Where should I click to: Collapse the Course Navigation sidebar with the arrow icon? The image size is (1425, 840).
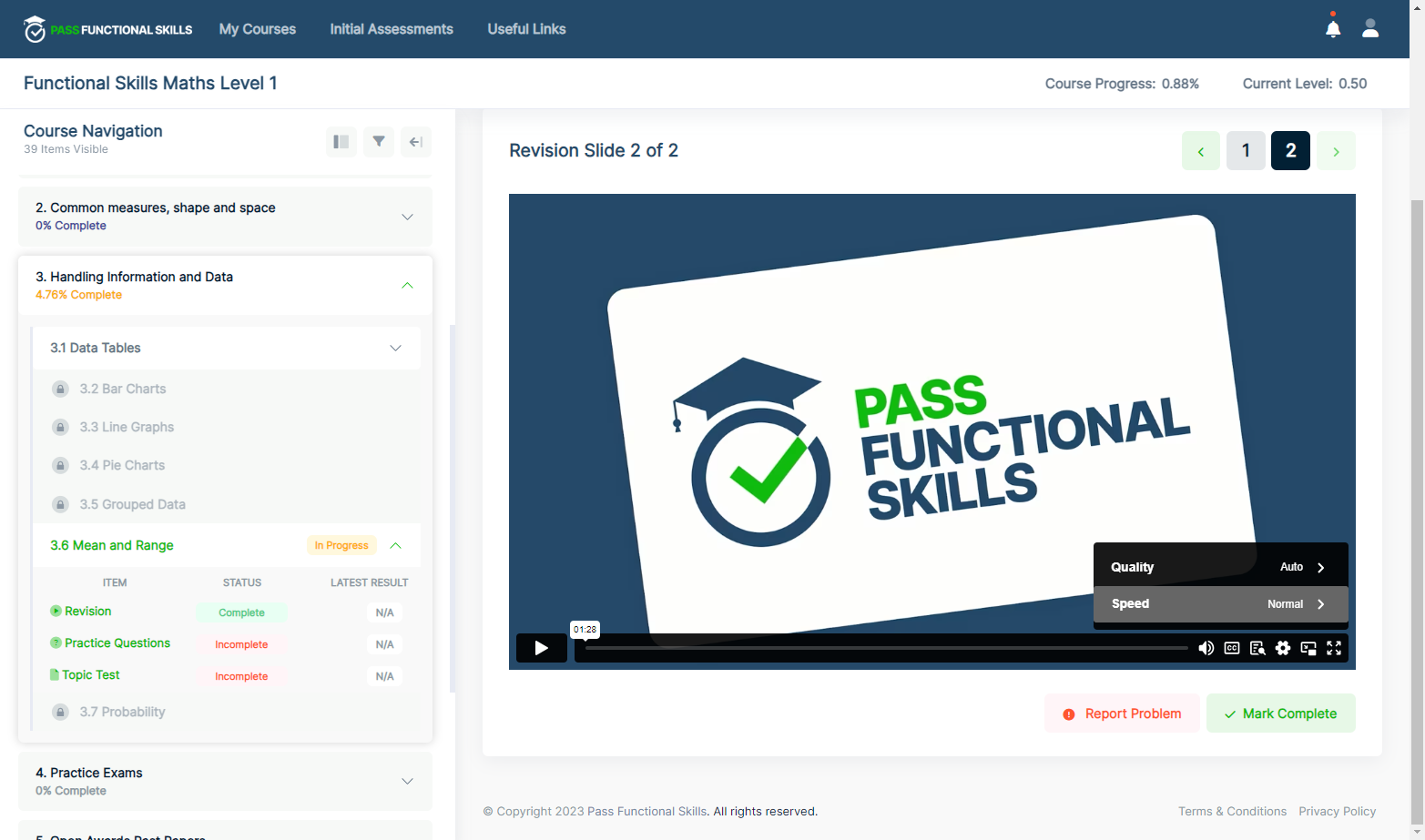(x=416, y=142)
